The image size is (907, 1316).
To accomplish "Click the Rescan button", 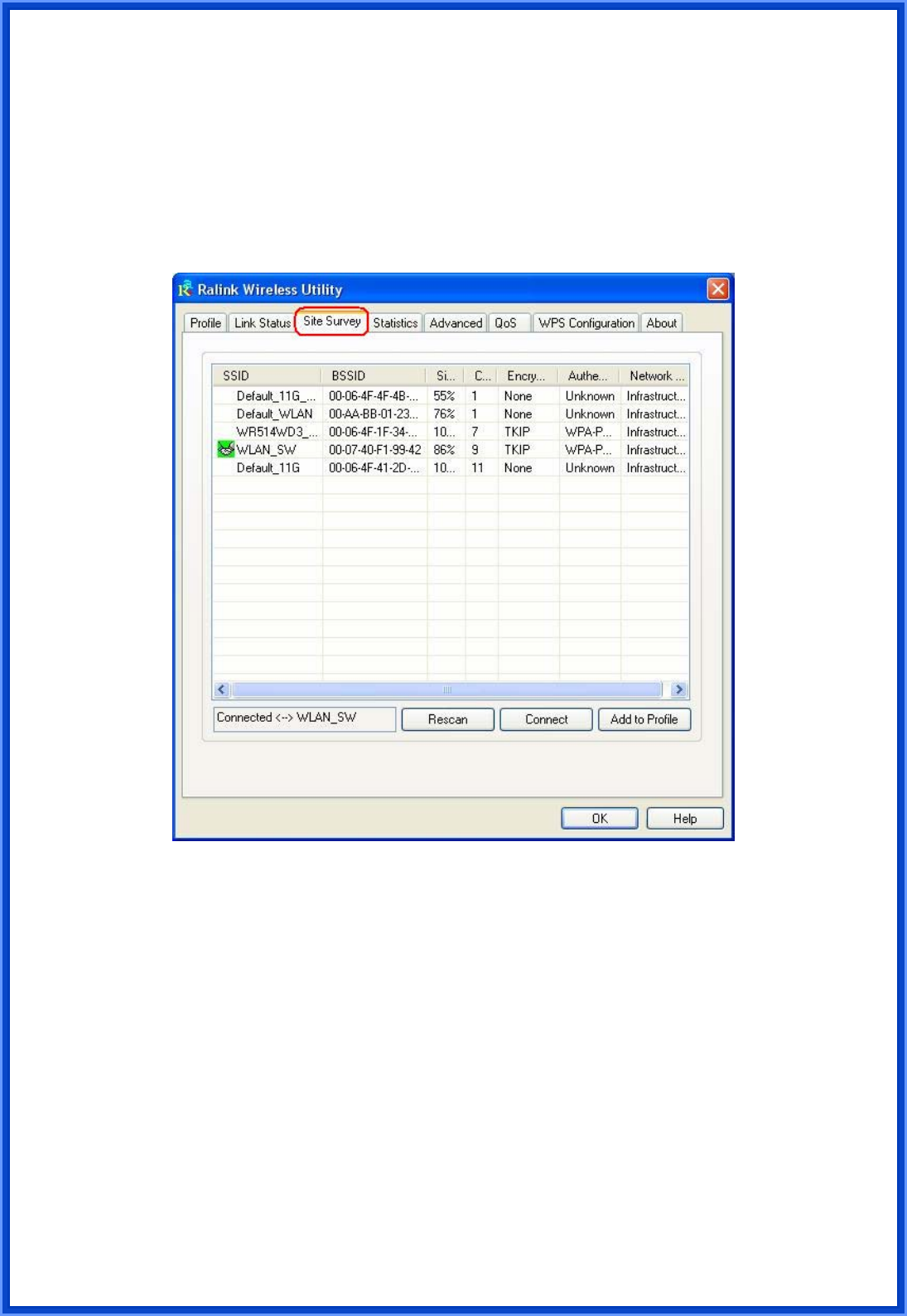I will point(447,719).
